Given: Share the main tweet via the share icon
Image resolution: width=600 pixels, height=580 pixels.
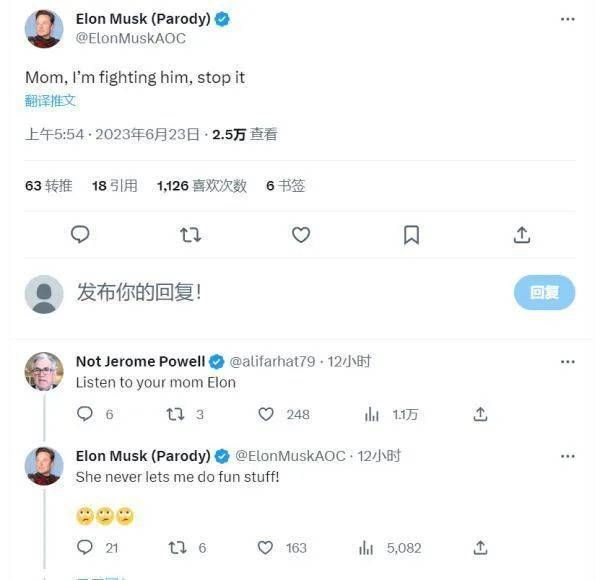Looking at the screenshot, I should pyautogui.click(x=522, y=235).
